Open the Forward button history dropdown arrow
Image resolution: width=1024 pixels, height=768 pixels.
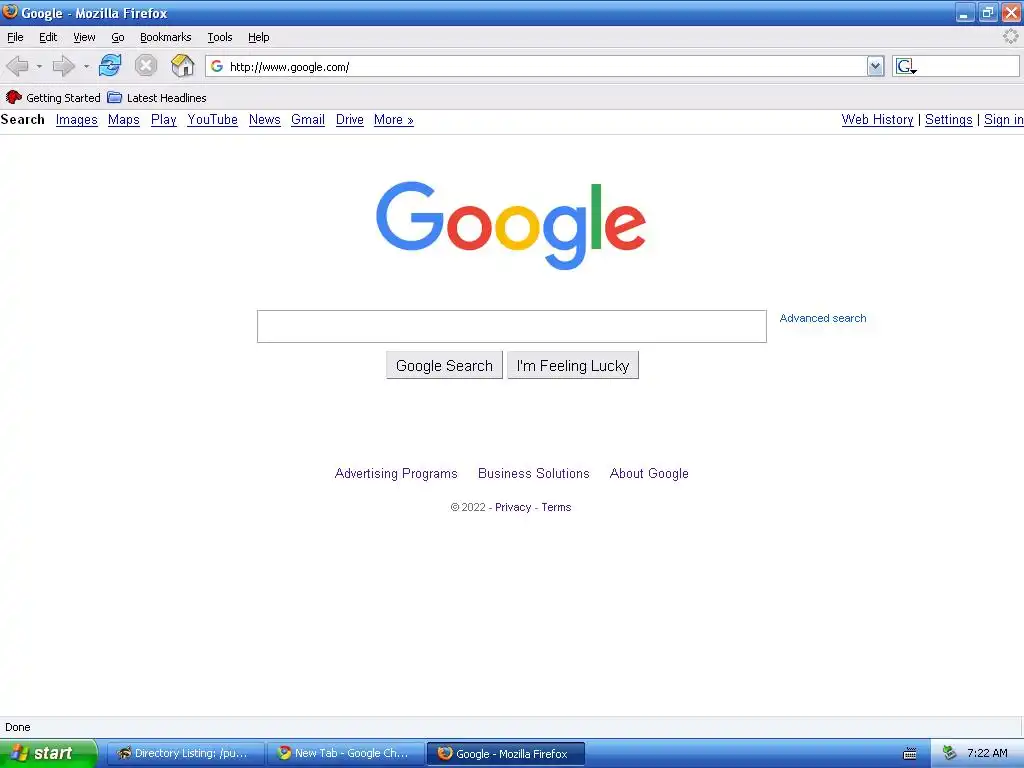(x=86, y=67)
